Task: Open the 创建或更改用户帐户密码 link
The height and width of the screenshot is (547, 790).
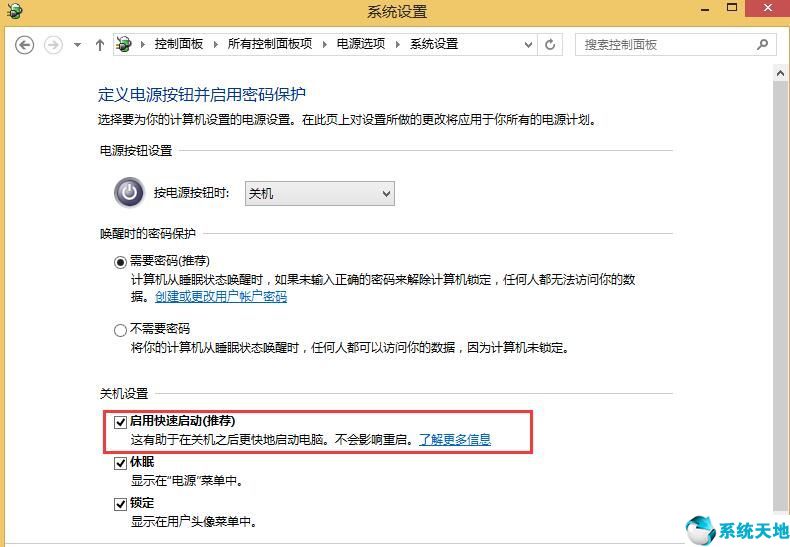Action: (221, 297)
